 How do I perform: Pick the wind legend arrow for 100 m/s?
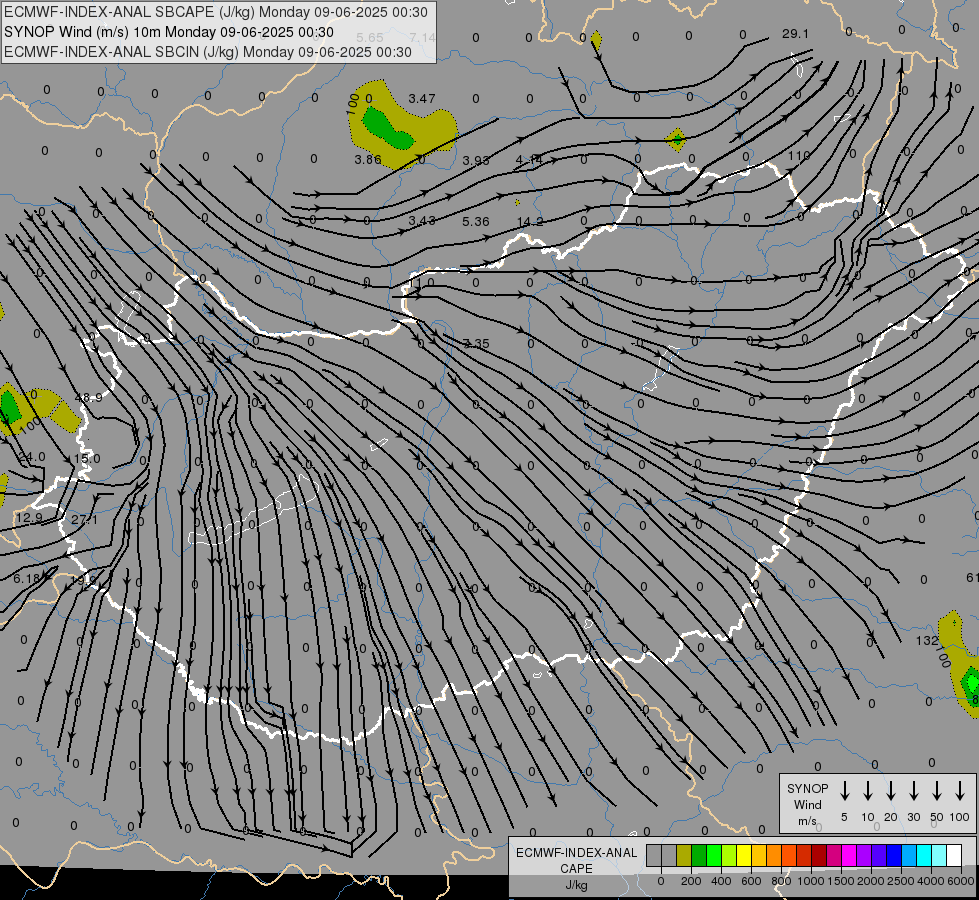click(x=960, y=791)
